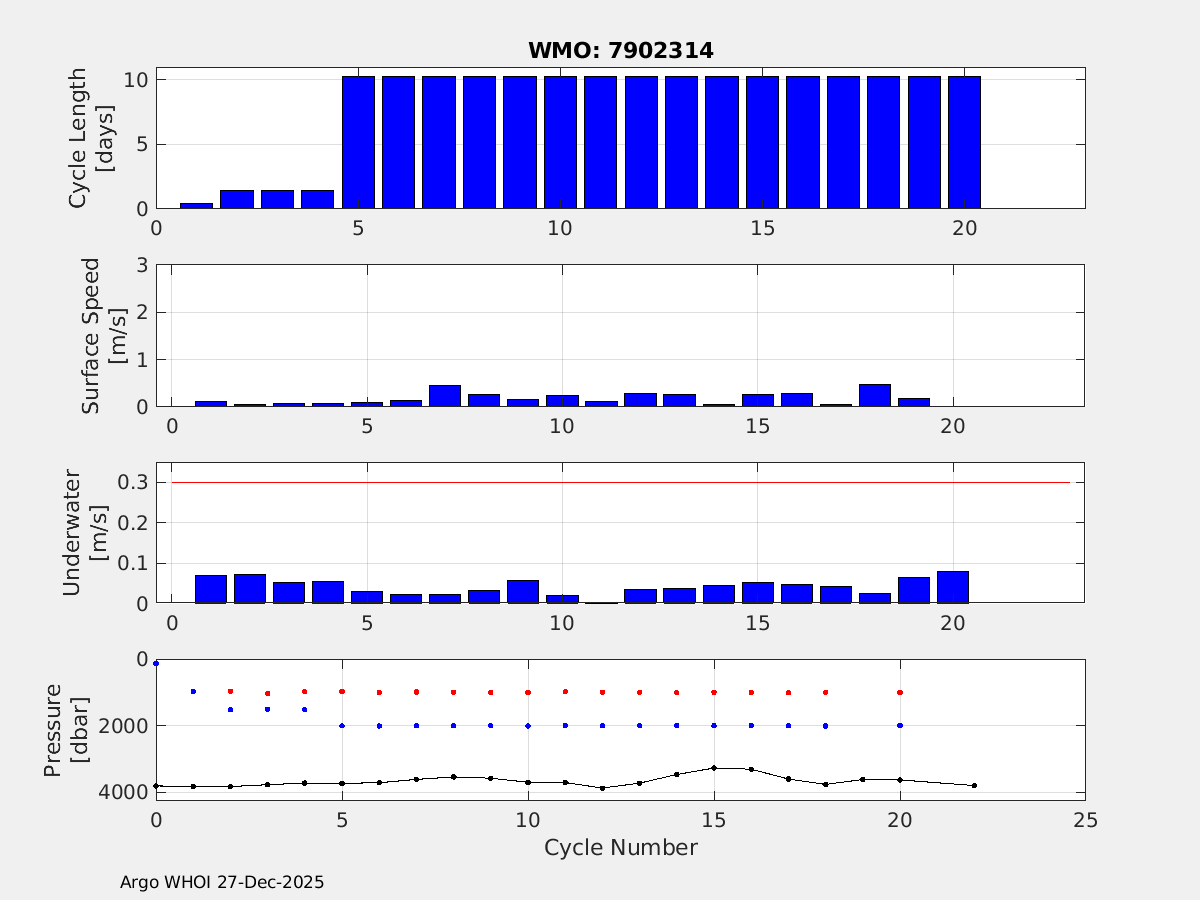
Task: Select the Cycle Length bar at cycle 5
Action: point(358,142)
